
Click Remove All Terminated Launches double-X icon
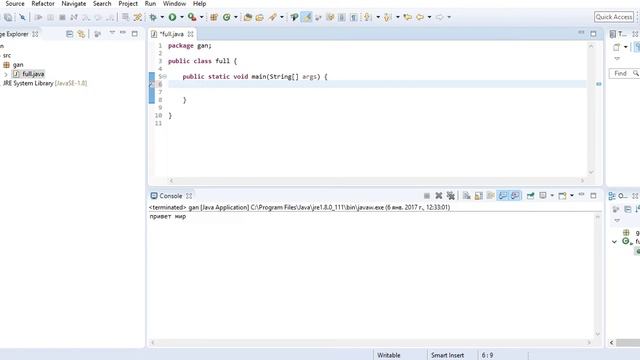[x=451, y=196]
